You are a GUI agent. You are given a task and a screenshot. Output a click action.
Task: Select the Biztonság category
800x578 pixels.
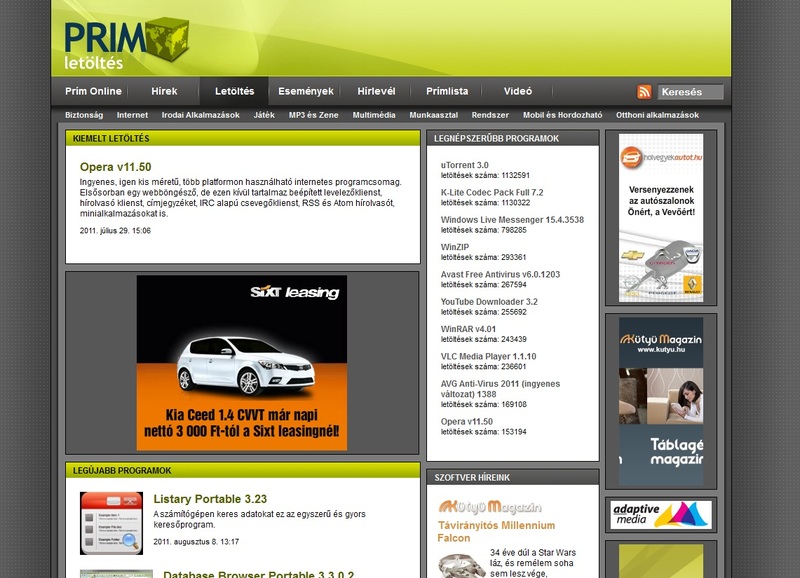pos(82,114)
